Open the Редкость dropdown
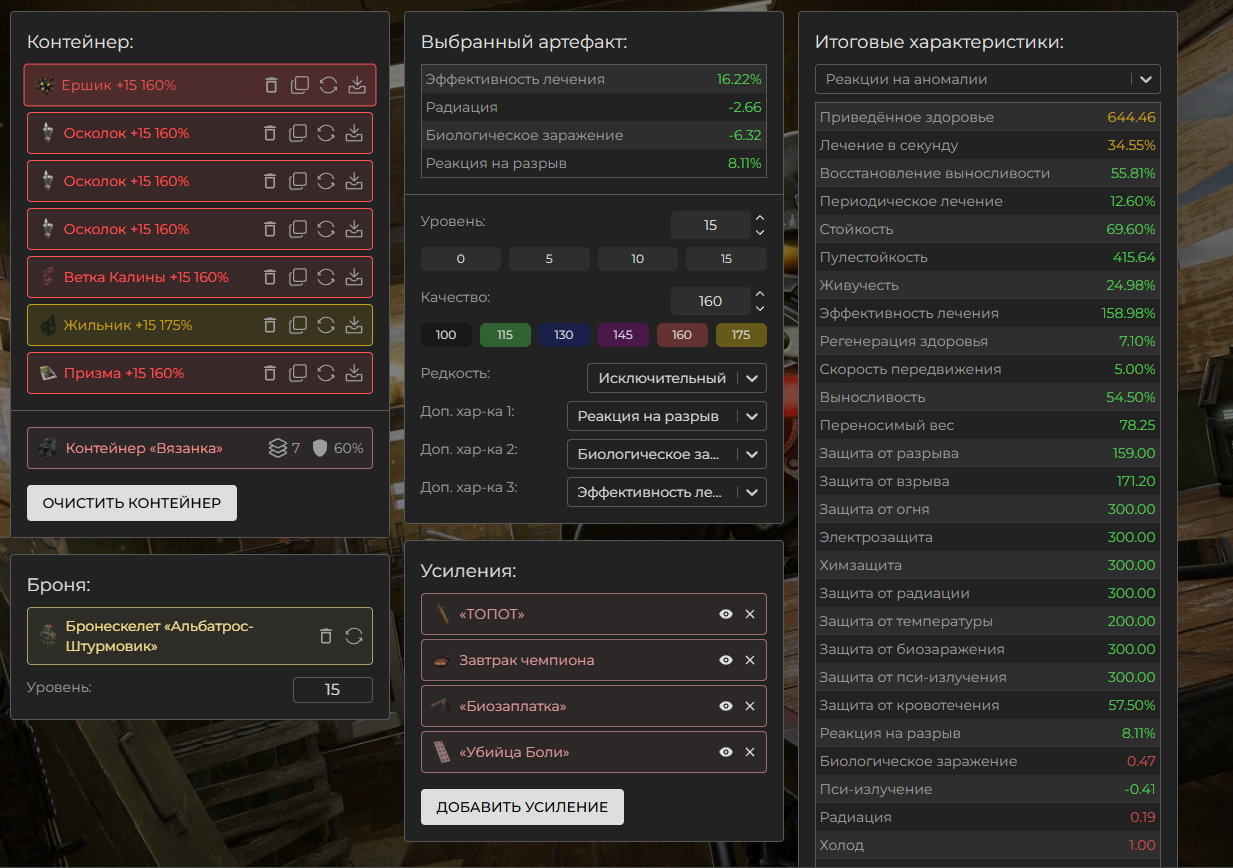 coord(676,378)
